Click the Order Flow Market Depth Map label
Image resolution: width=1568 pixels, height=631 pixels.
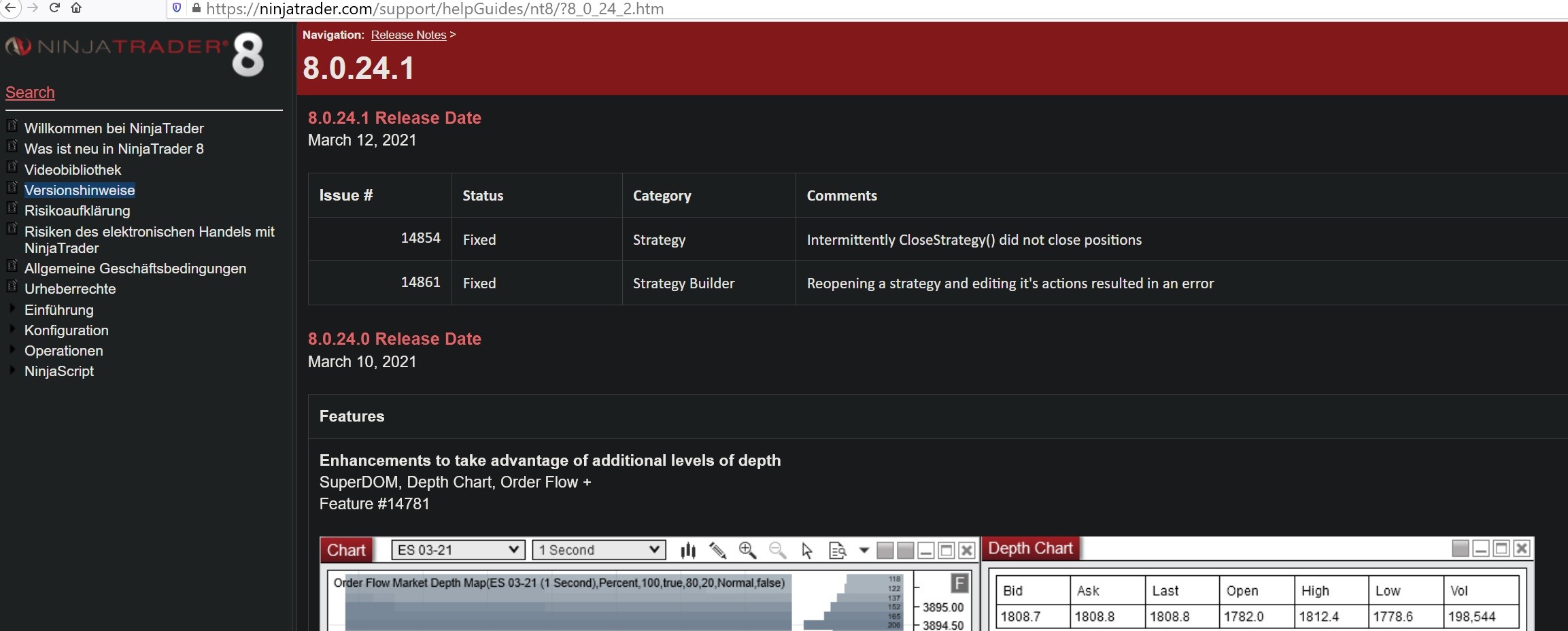coord(559,583)
